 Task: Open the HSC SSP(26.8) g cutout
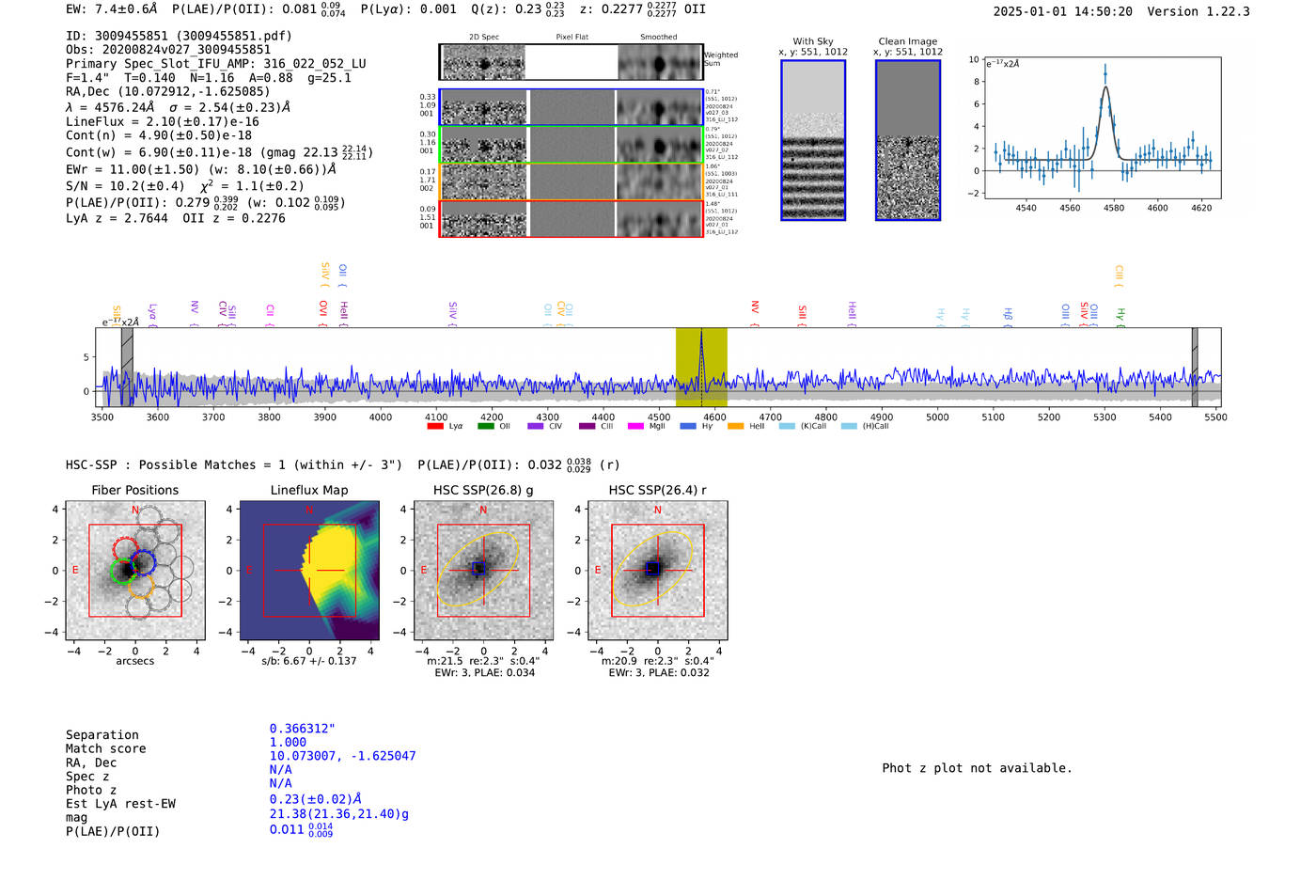(483, 571)
